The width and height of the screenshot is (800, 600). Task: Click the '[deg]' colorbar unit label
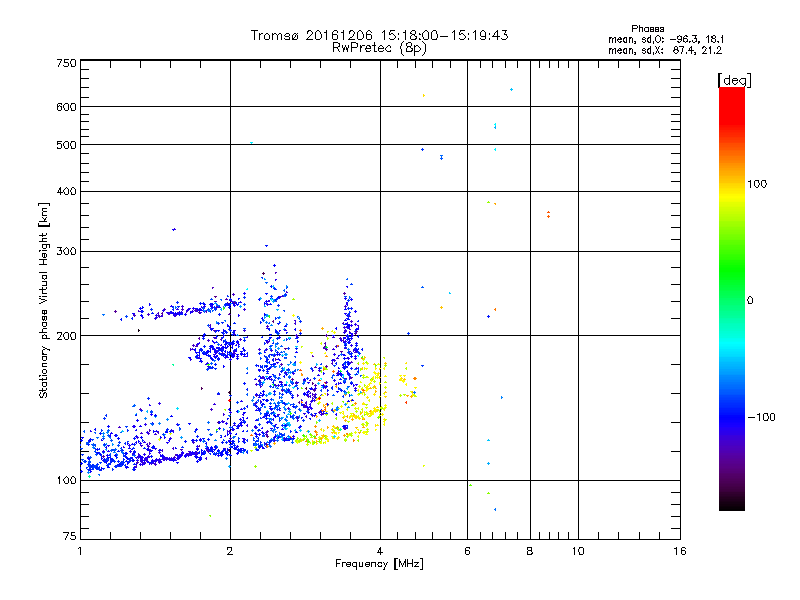coord(734,80)
